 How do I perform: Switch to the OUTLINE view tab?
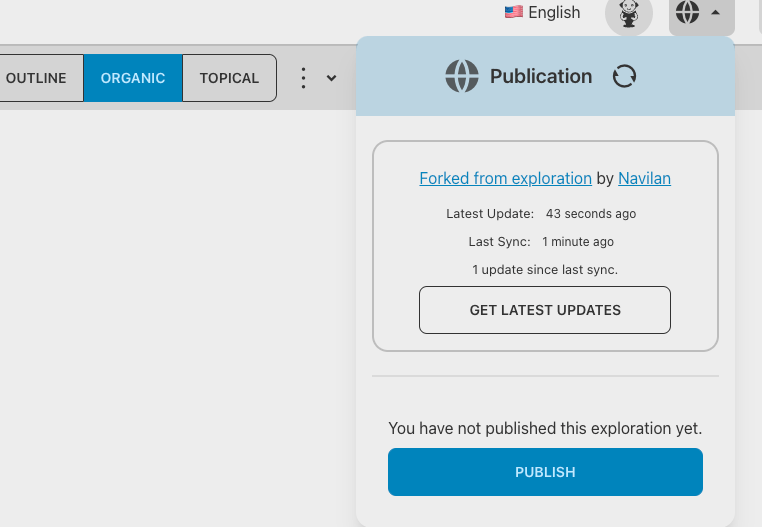(x=38, y=78)
